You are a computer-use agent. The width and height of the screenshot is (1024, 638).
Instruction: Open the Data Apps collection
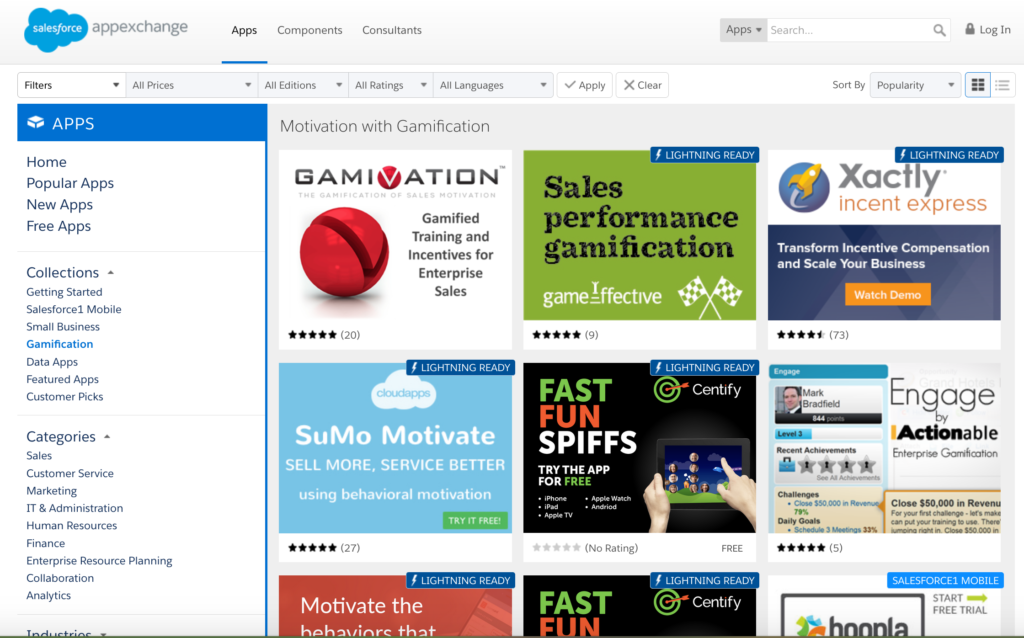(52, 362)
